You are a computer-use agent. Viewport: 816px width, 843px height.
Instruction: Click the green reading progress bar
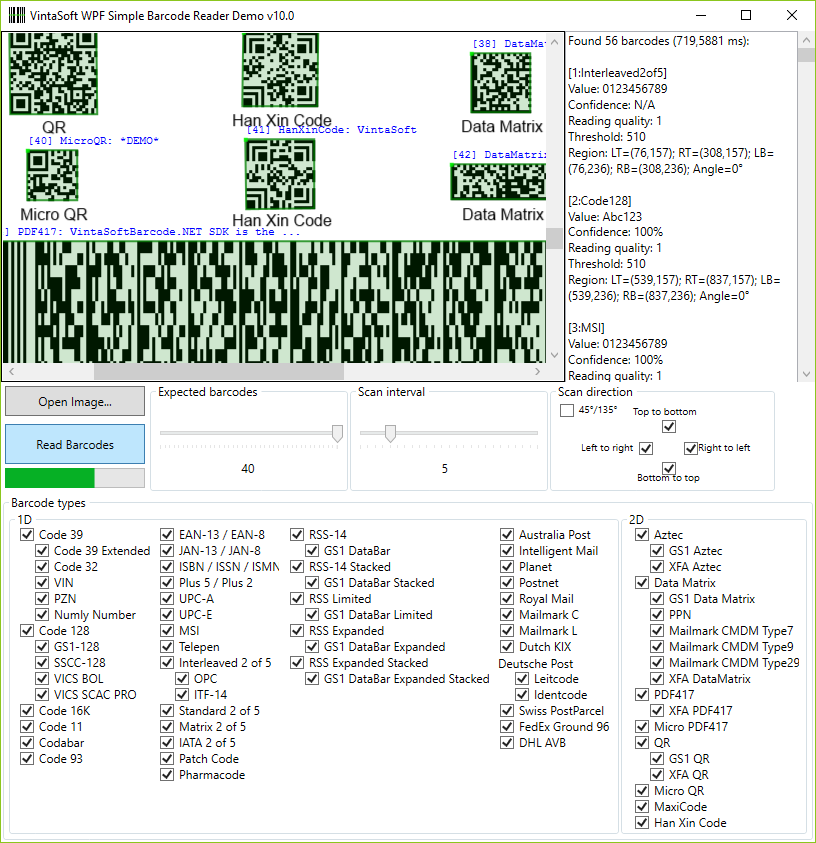75,478
